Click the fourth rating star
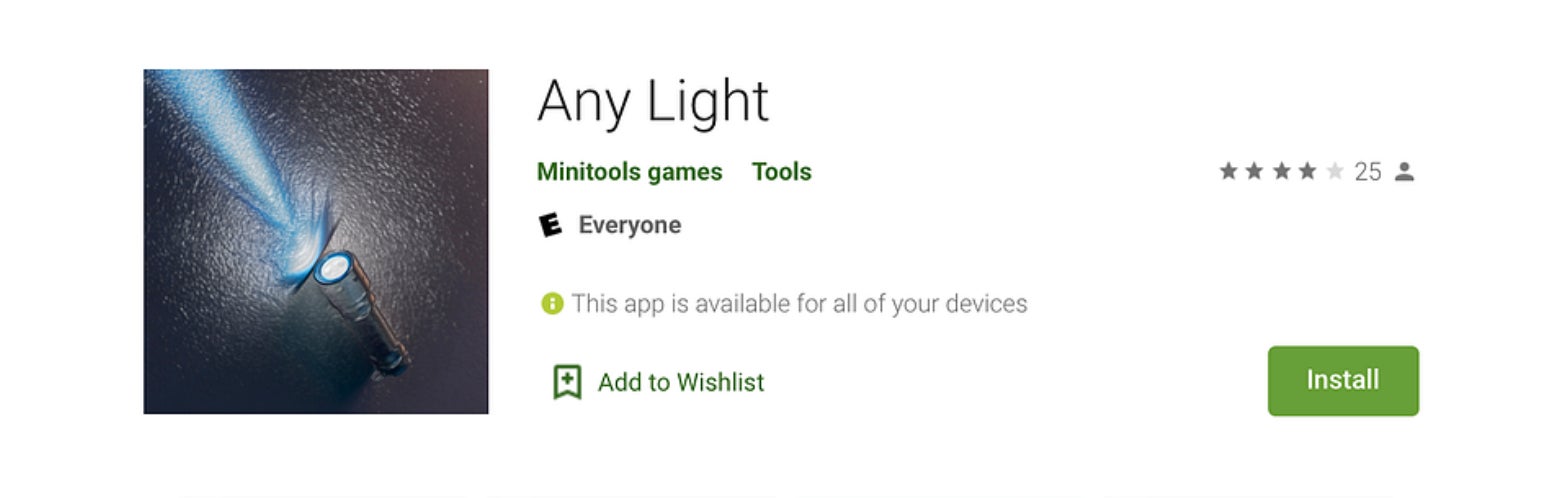 pos(1307,172)
